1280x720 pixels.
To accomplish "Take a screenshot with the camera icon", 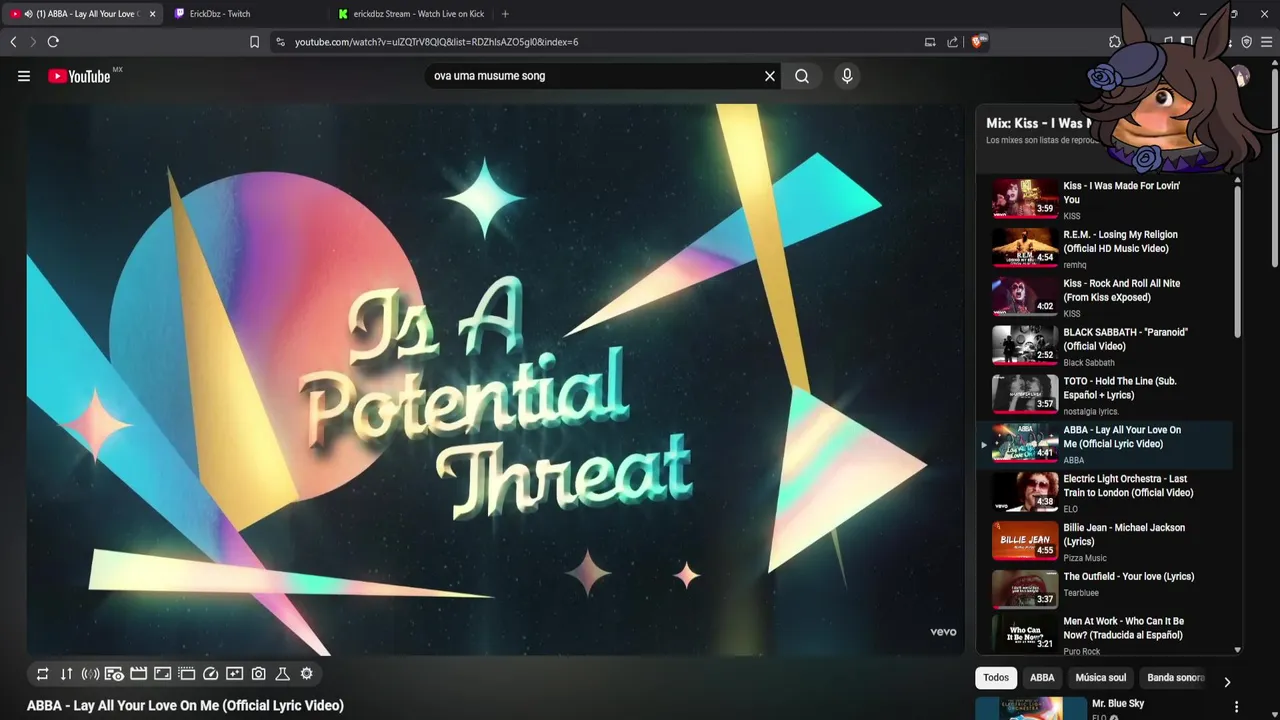I will (258, 674).
